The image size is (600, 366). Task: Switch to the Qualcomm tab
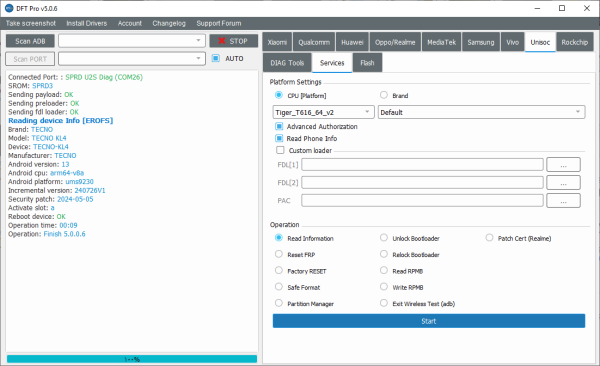tap(314, 42)
